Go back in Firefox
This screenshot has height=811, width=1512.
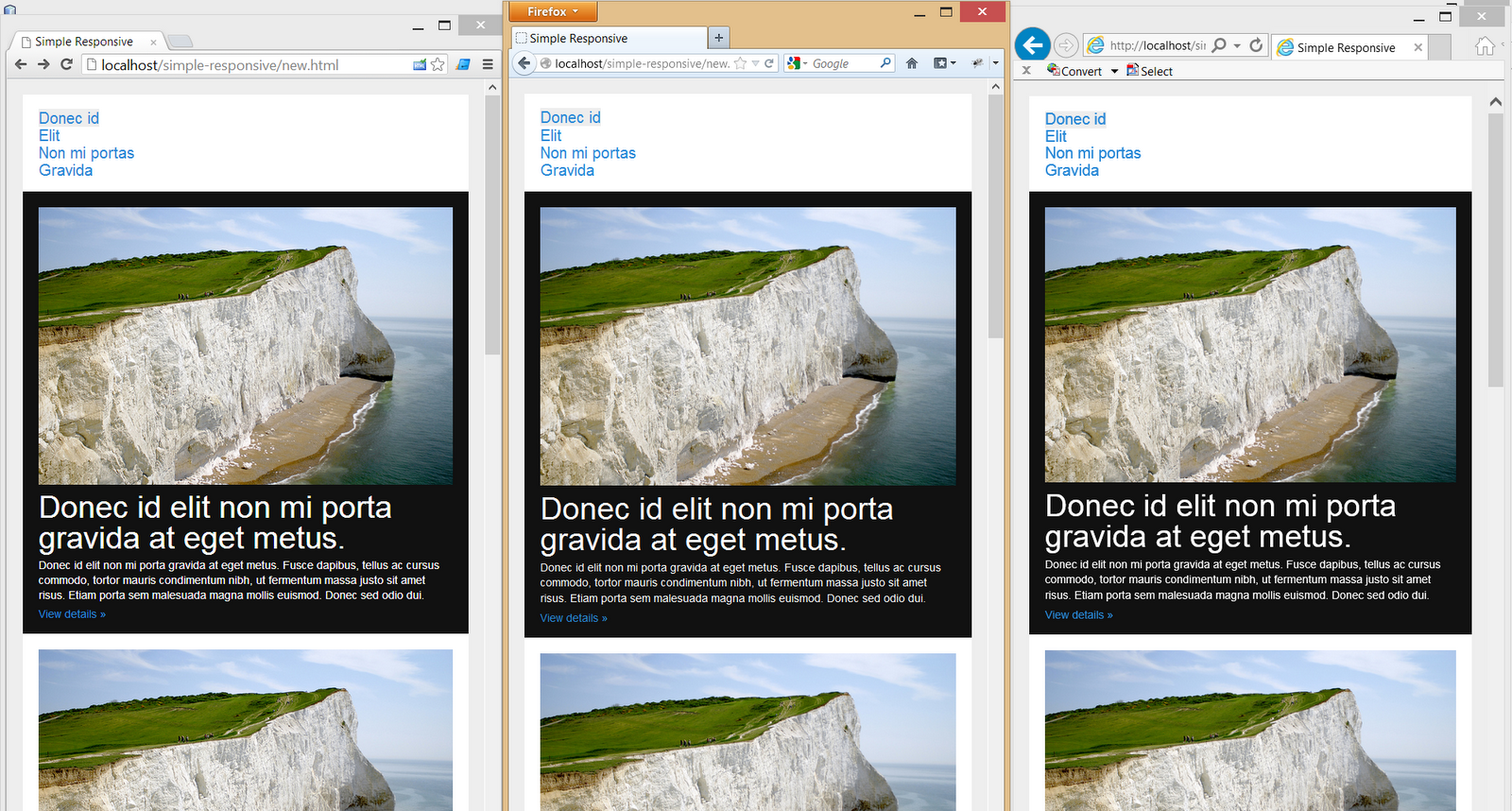click(x=524, y=63)
